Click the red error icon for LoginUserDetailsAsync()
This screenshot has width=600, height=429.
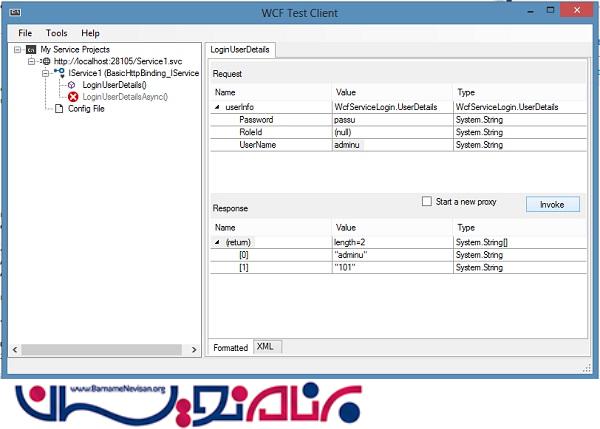(73, 97)
